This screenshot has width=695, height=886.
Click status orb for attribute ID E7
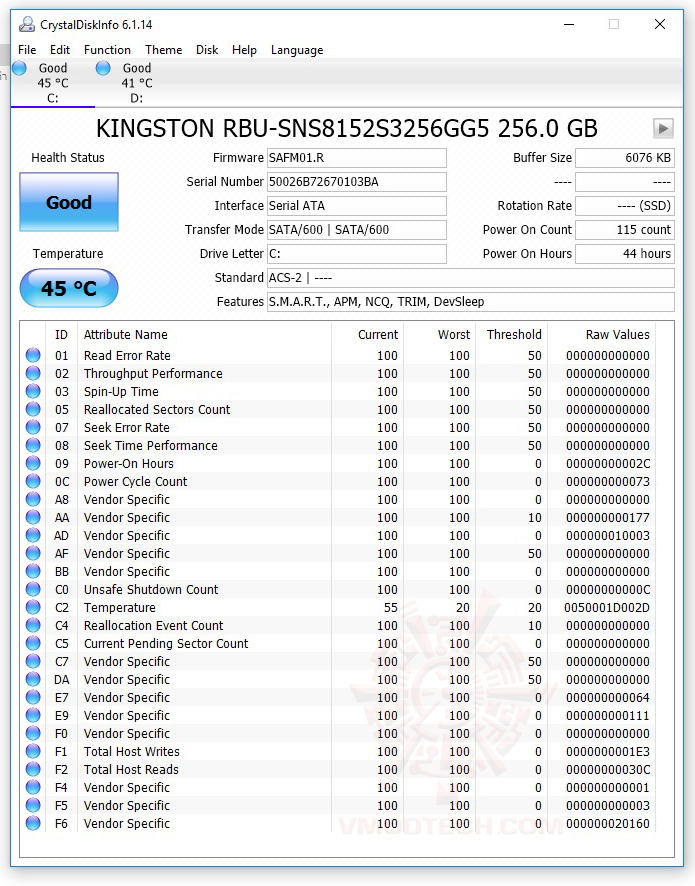click(x=33, y=697)
